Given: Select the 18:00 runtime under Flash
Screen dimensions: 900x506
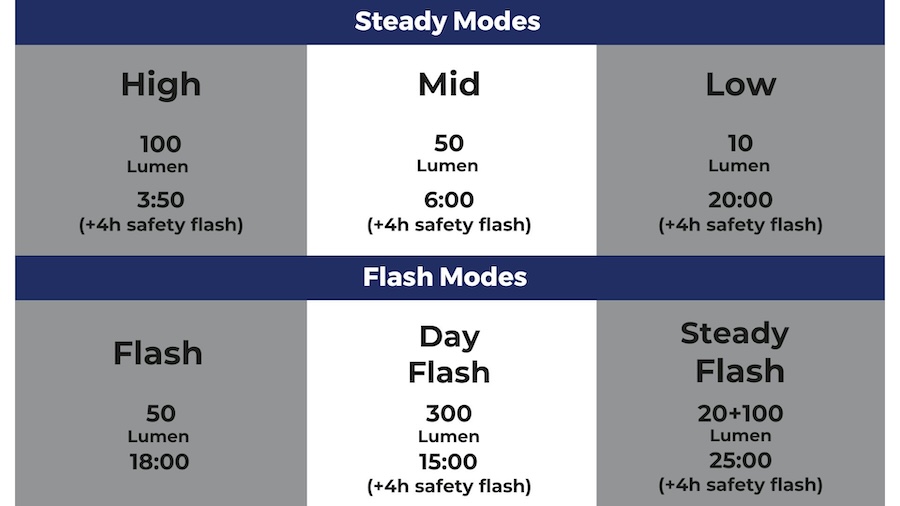Looking at the screenshot, I should coord(158,462).
